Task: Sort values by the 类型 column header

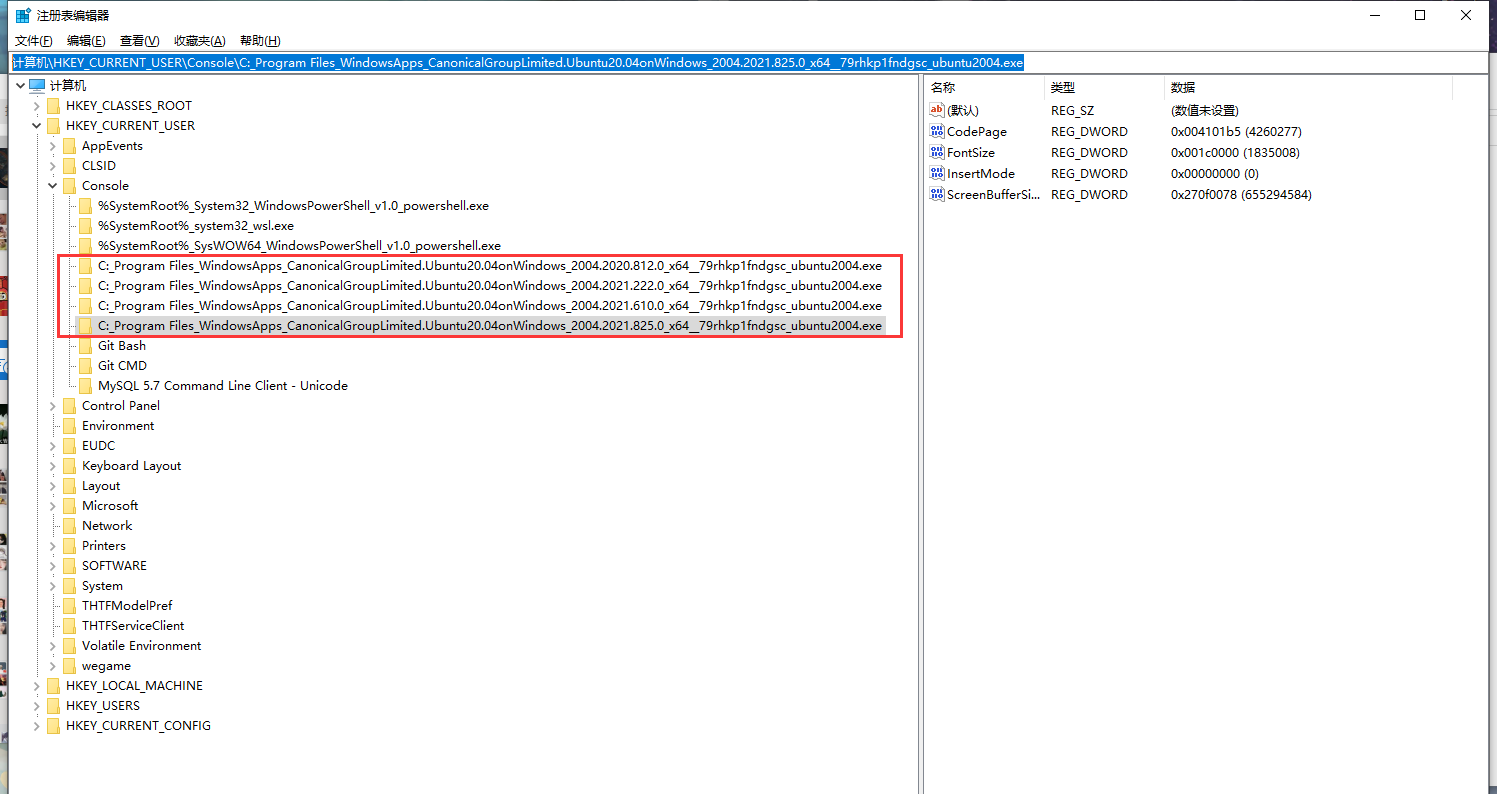Action: 1064,87
